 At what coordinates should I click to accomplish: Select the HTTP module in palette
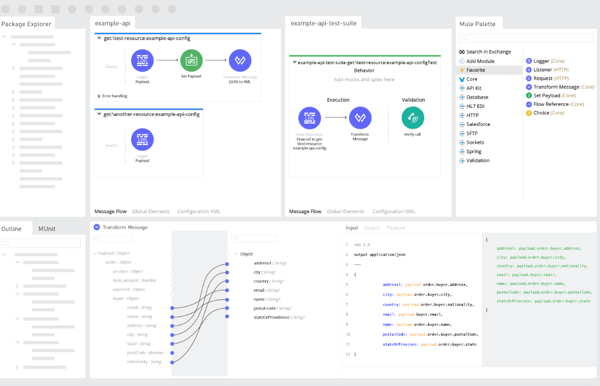pos(469,115)
